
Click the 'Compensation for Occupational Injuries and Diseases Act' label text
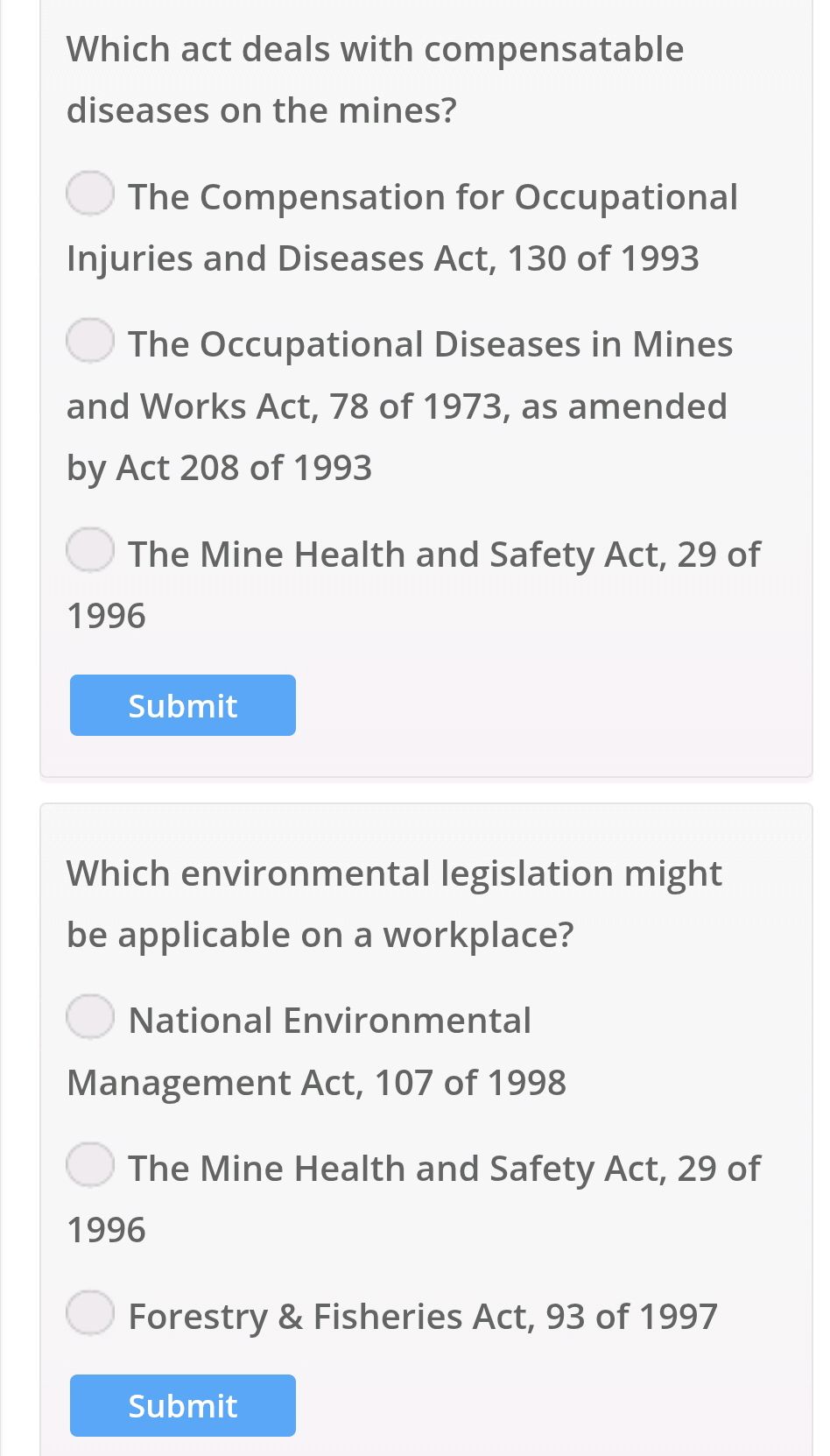(x=433, y=197)
